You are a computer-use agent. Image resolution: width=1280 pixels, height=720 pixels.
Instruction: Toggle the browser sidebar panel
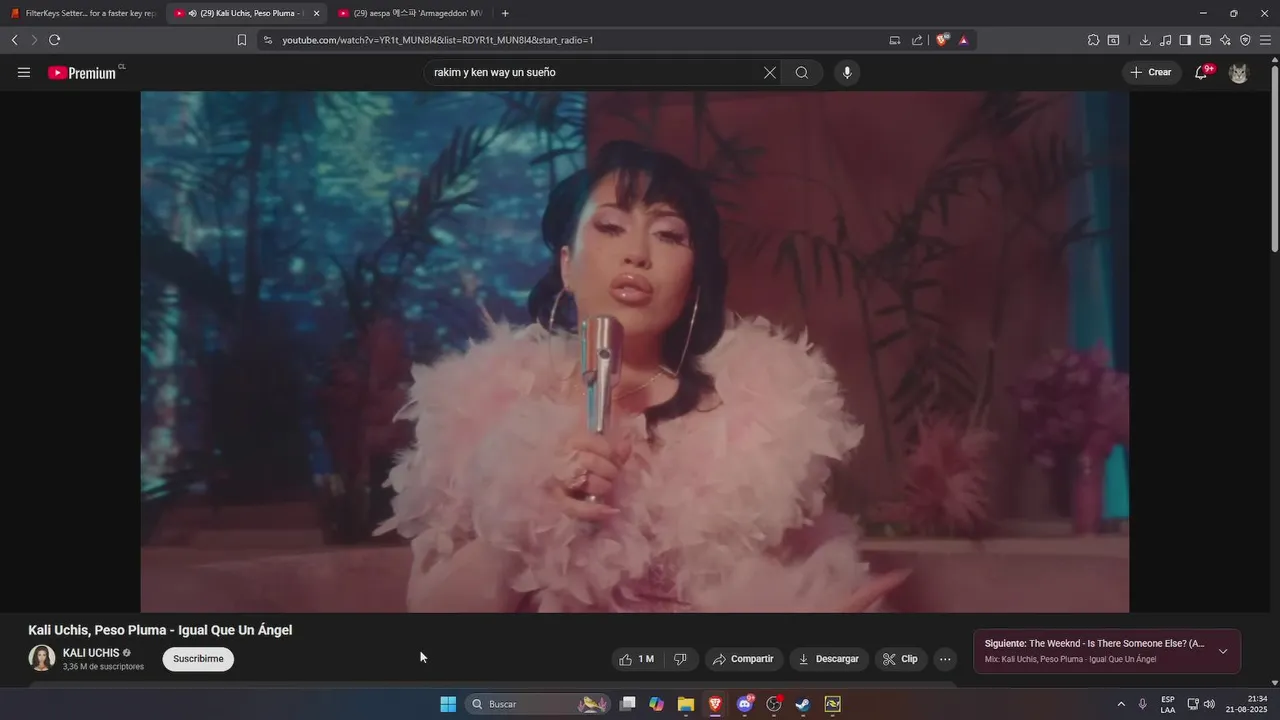[x=1185, y=40]
